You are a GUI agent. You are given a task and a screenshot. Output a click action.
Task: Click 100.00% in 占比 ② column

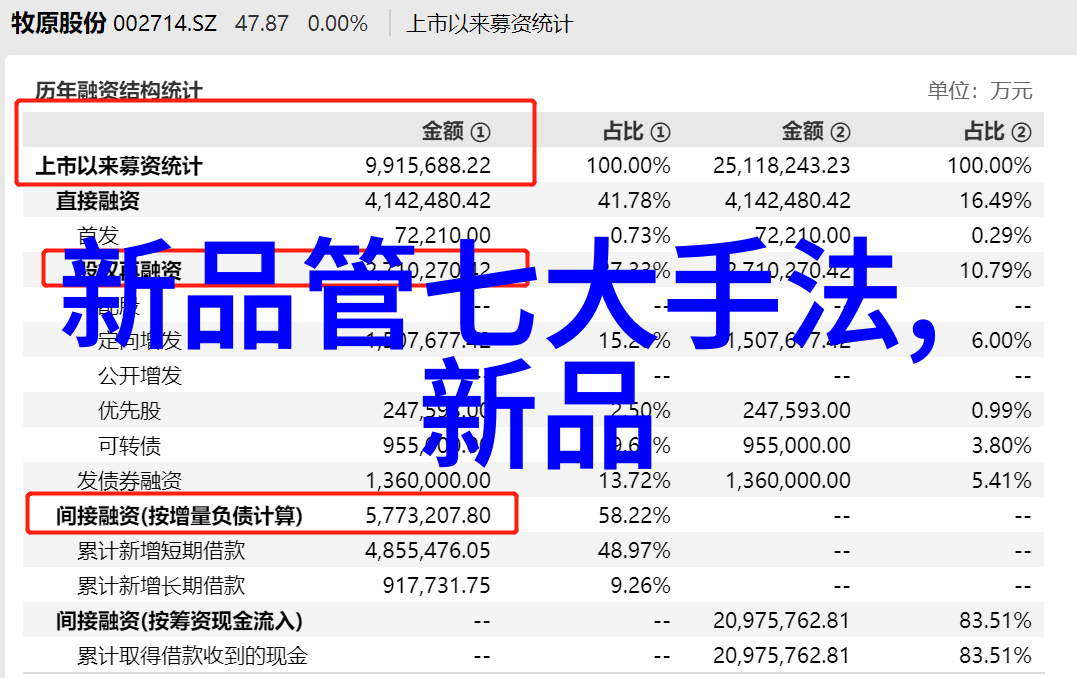point(989,166)
